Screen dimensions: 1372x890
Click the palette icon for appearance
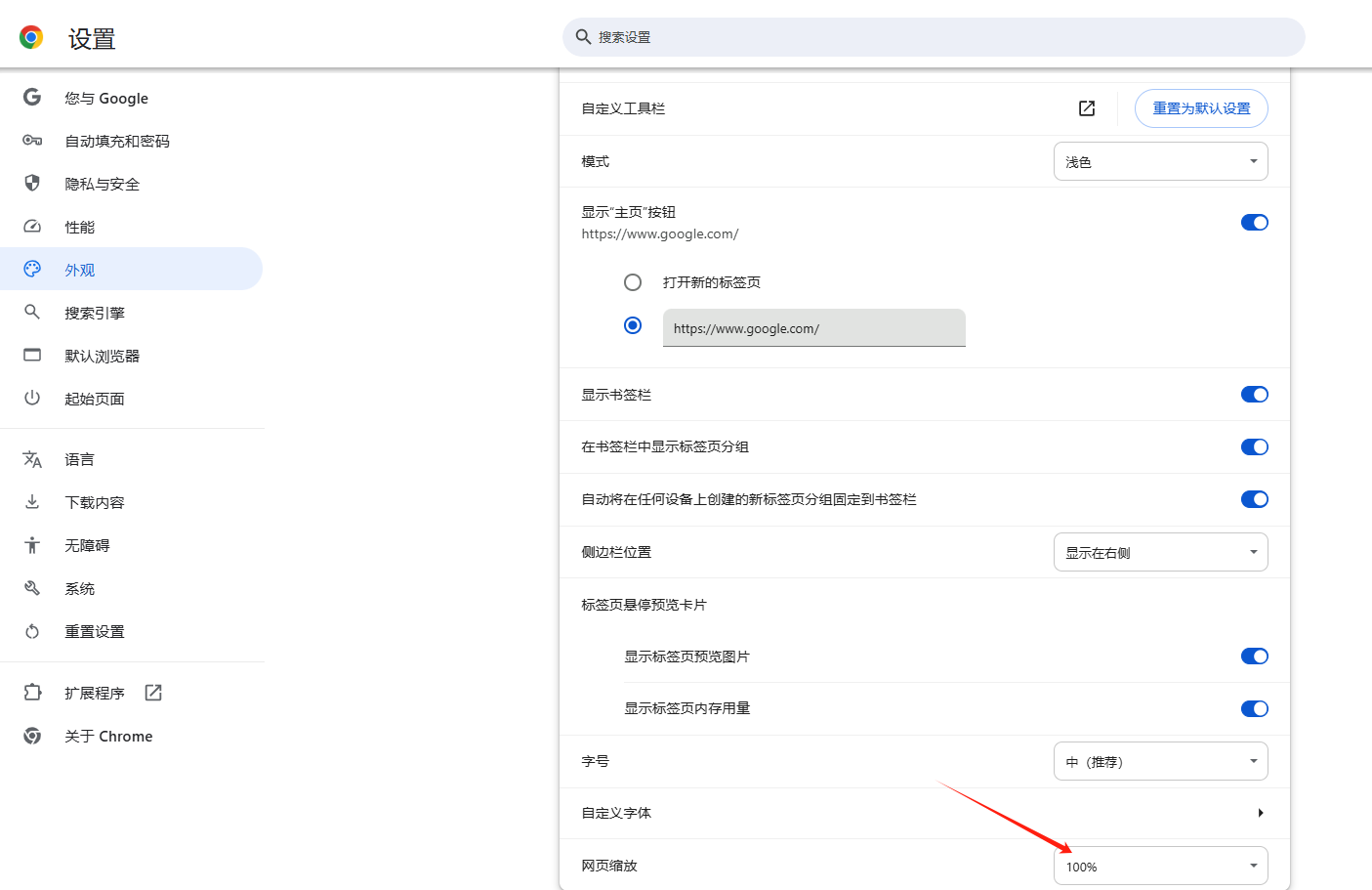pyautogui.click(x=32, y=269)
